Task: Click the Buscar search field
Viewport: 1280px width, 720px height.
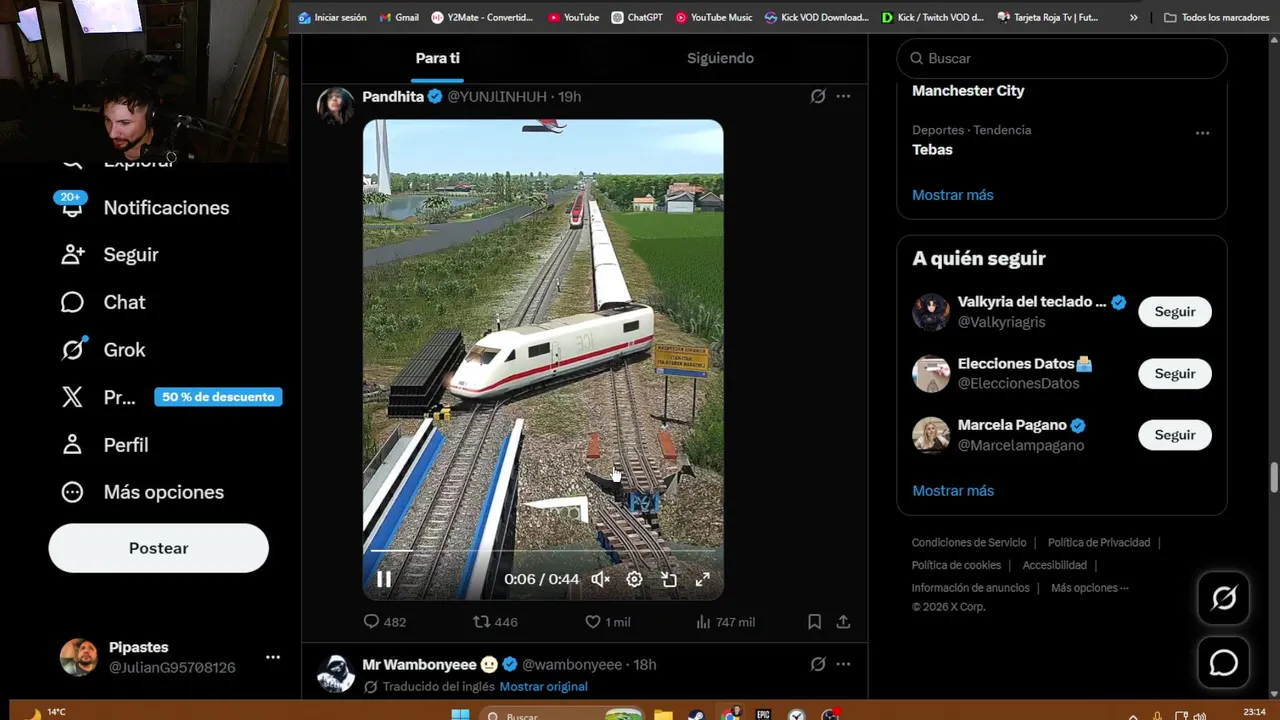Action: tap(1062, 58)
